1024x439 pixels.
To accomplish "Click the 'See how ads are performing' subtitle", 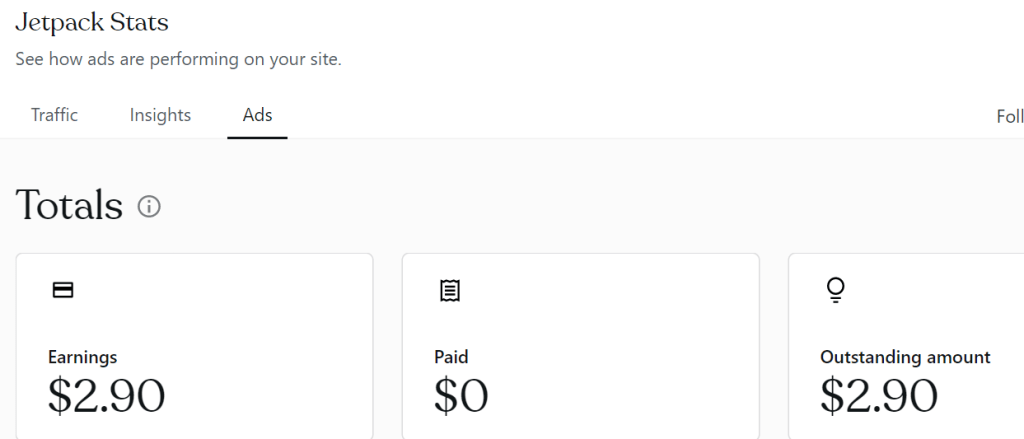I will (178, 60).
